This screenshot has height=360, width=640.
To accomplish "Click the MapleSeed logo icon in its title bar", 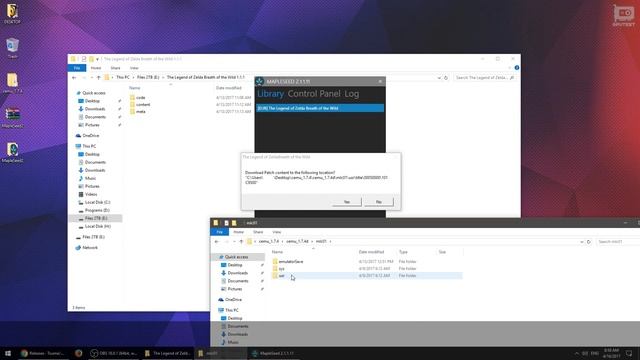I will [260, 81].
